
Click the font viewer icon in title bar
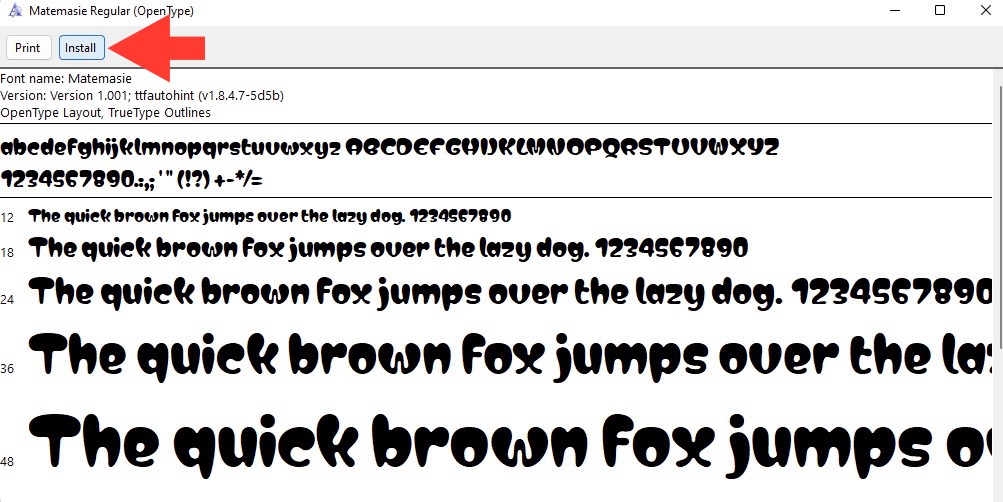(x=15, y=11)
